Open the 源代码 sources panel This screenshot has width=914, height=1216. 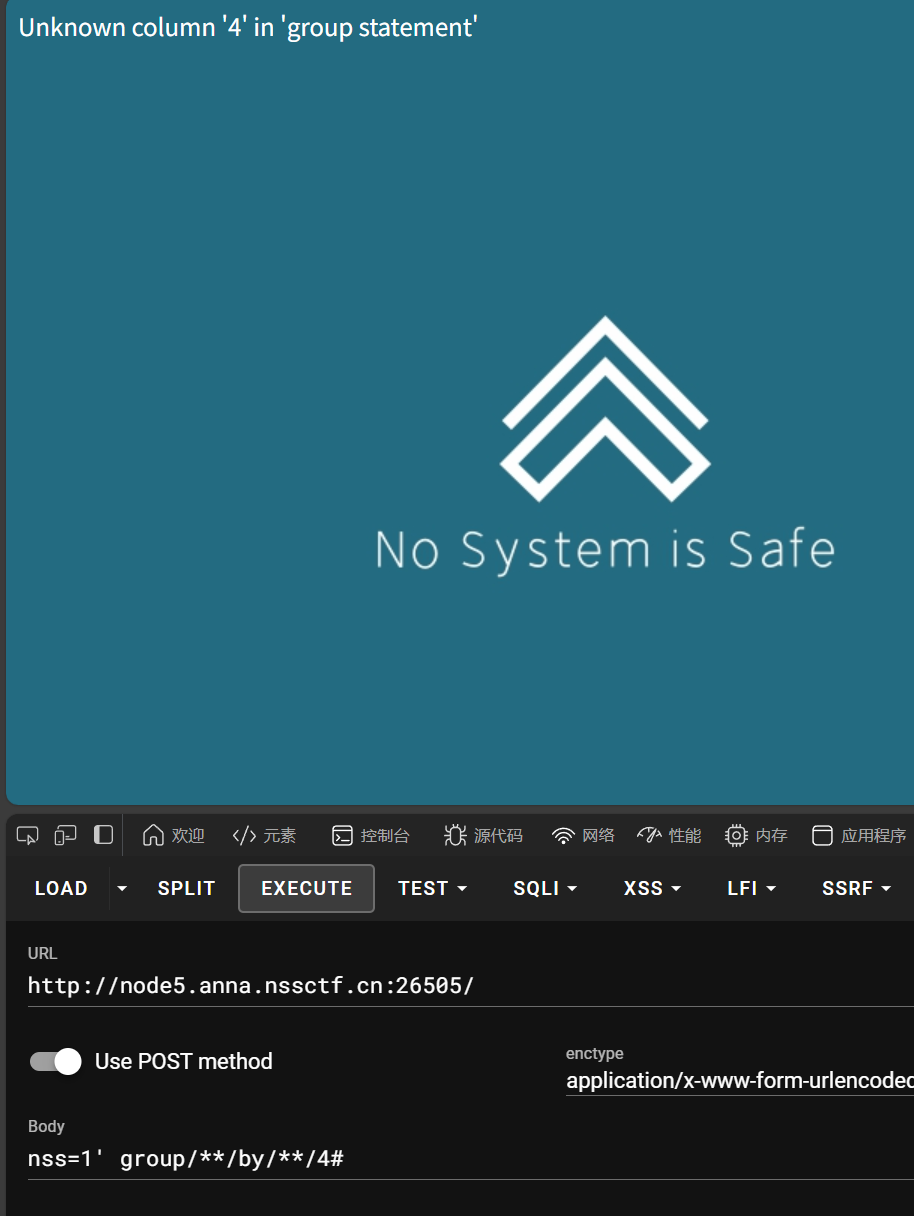point(483,836)
